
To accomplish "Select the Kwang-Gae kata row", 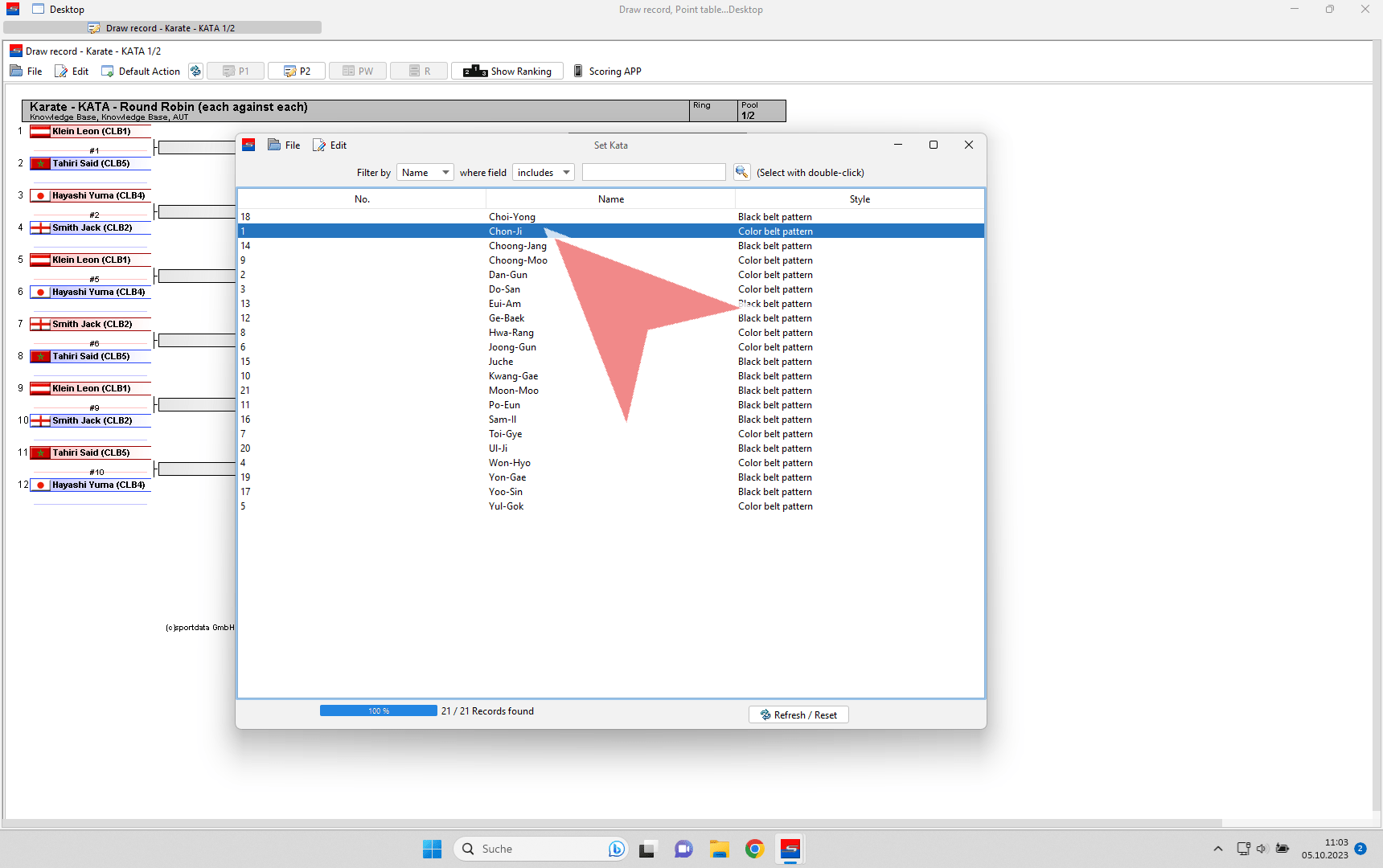I will click(513, 376).
